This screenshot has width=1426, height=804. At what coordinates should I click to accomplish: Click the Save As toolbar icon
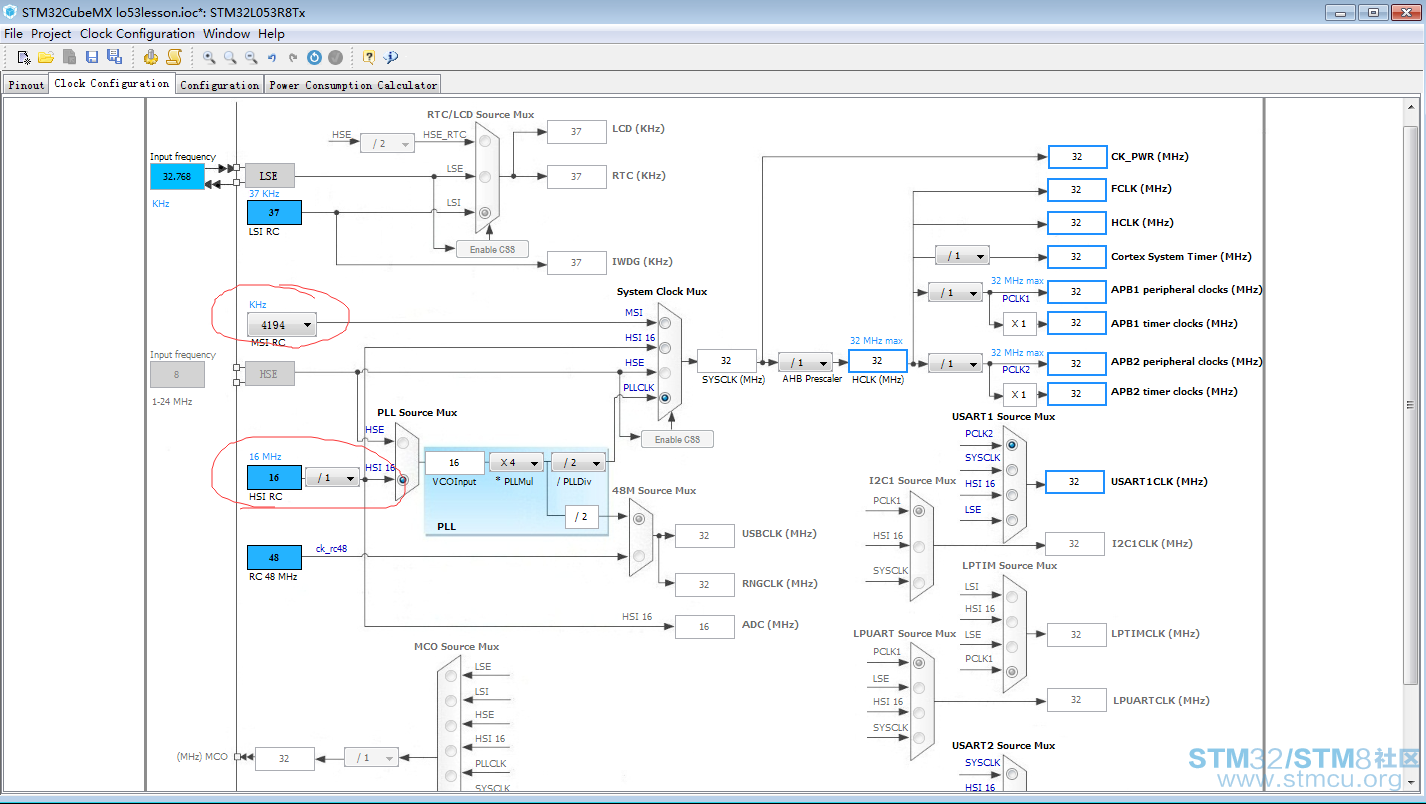click(x=114, y=57)
